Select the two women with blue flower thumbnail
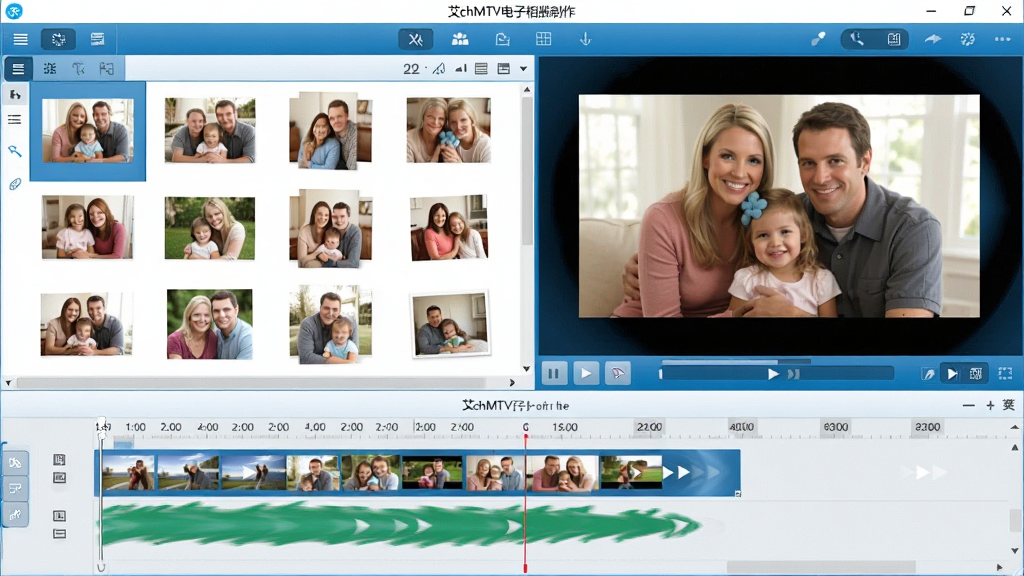1024x576 pixels. [448, 130]
